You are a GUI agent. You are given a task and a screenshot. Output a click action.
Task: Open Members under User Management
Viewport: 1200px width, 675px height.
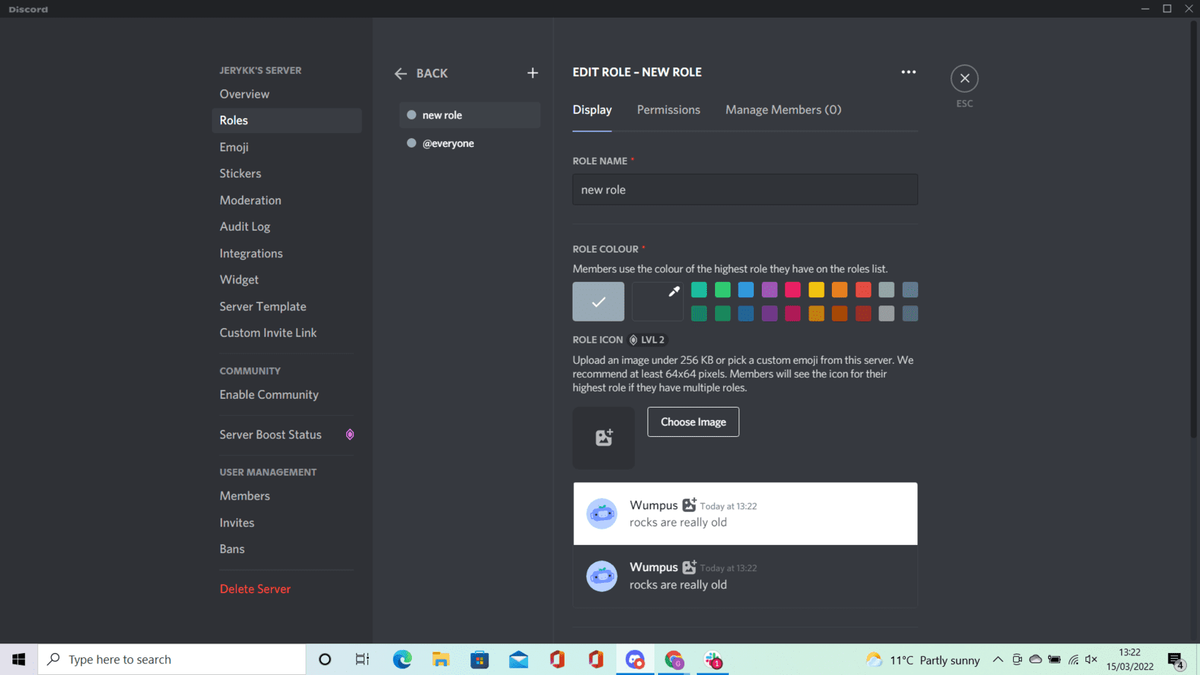[287, 496]
